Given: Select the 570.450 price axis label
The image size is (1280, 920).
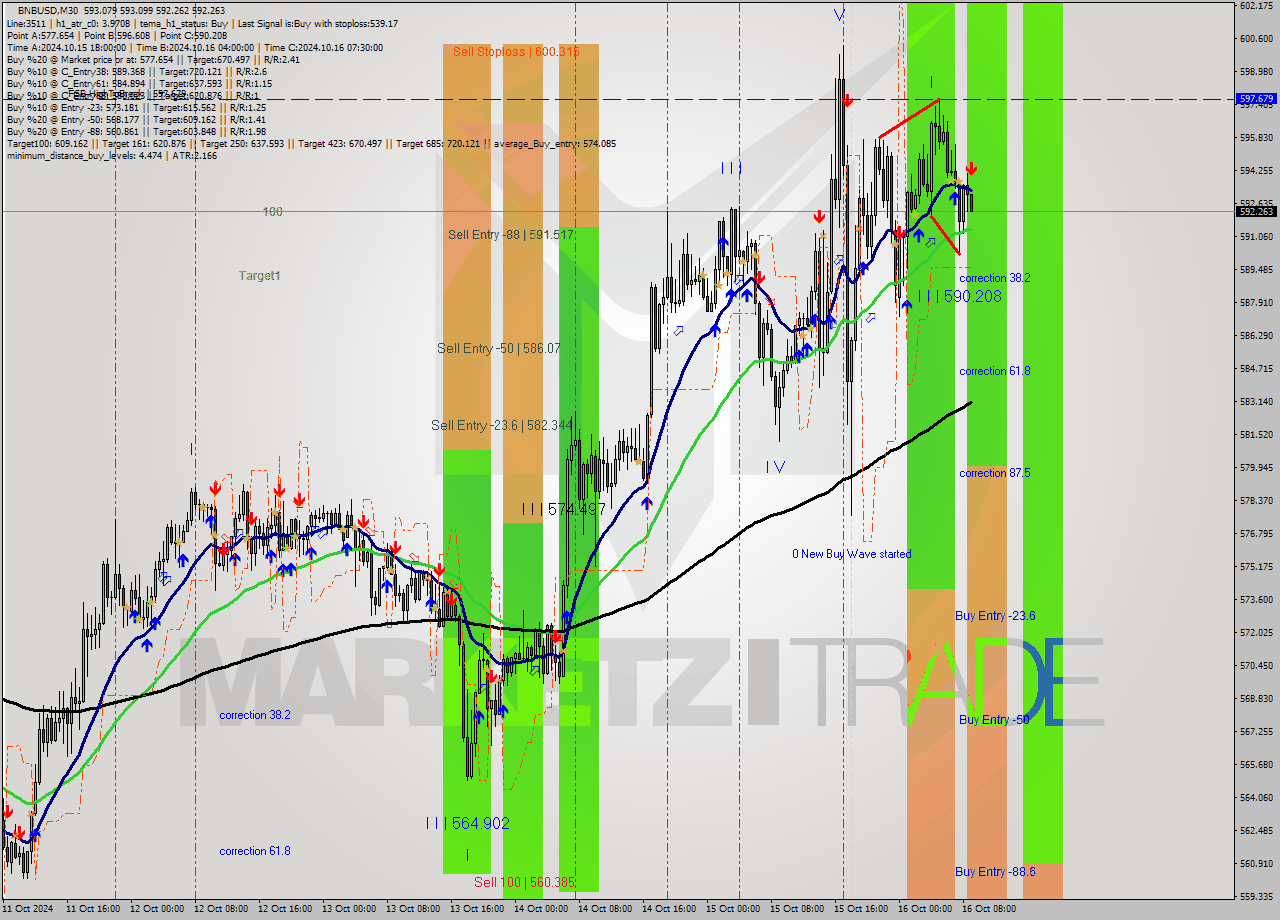Looking at the screenshot, I should tap(1256, 666).
